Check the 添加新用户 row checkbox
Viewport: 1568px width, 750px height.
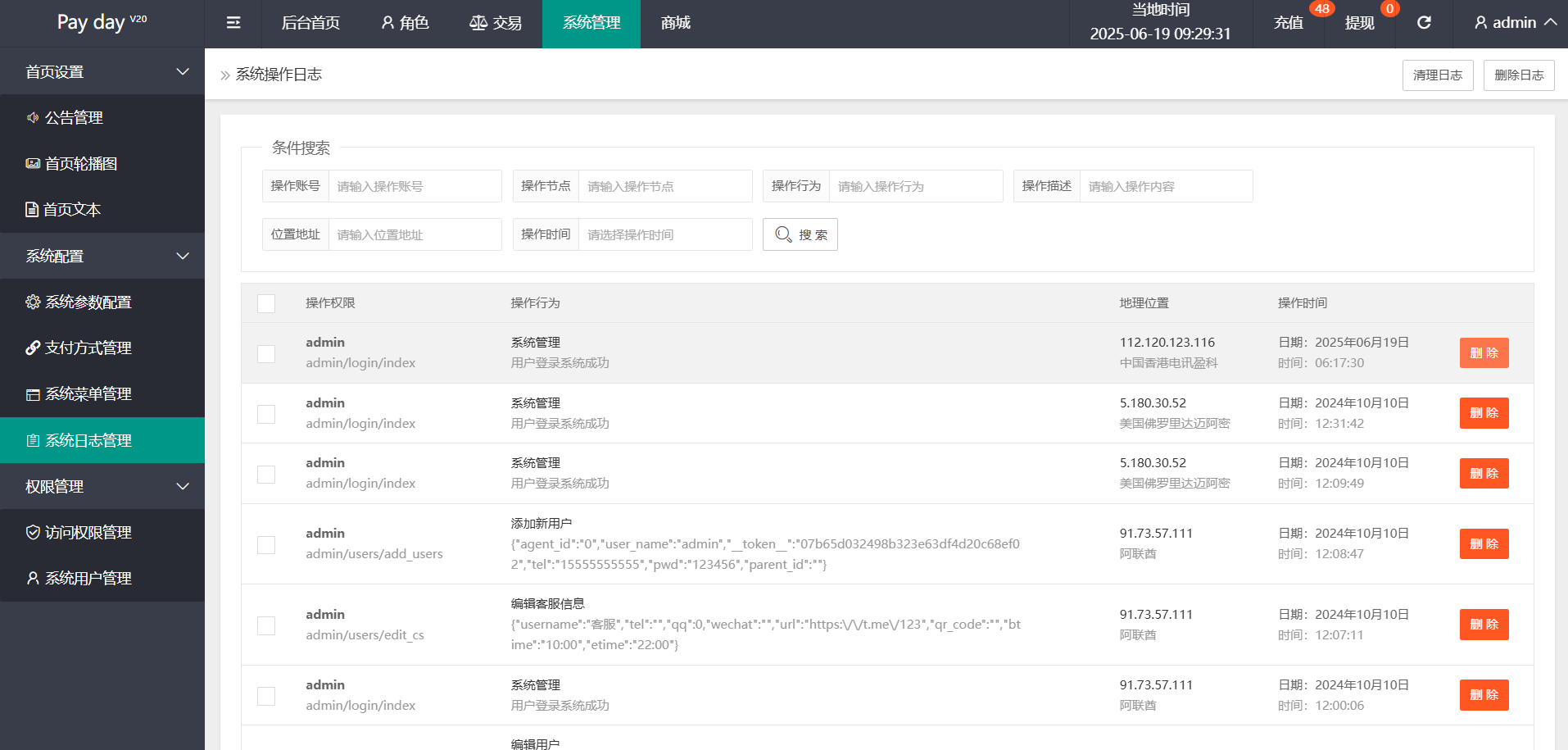tap(266, 544)
